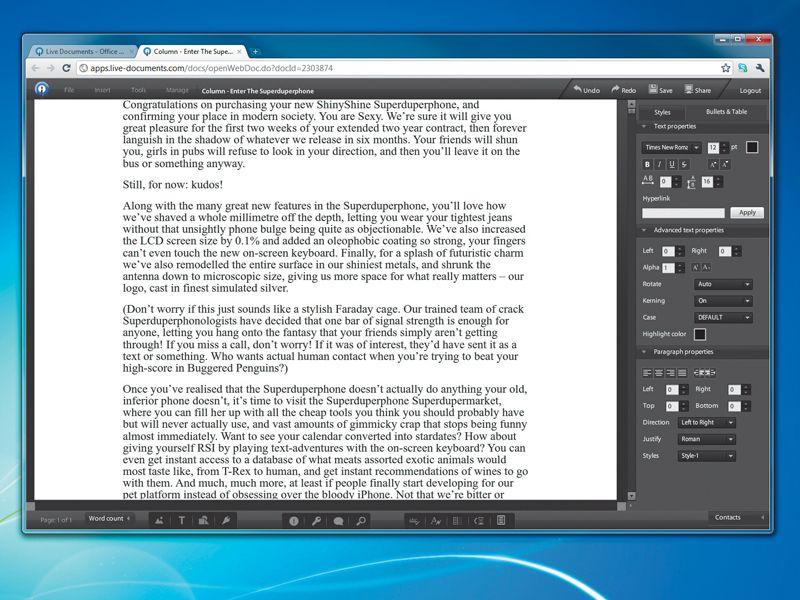Switch to the Bullets & Table tab
The width and height of the screenshot is (800, 600).
[726, 111]
